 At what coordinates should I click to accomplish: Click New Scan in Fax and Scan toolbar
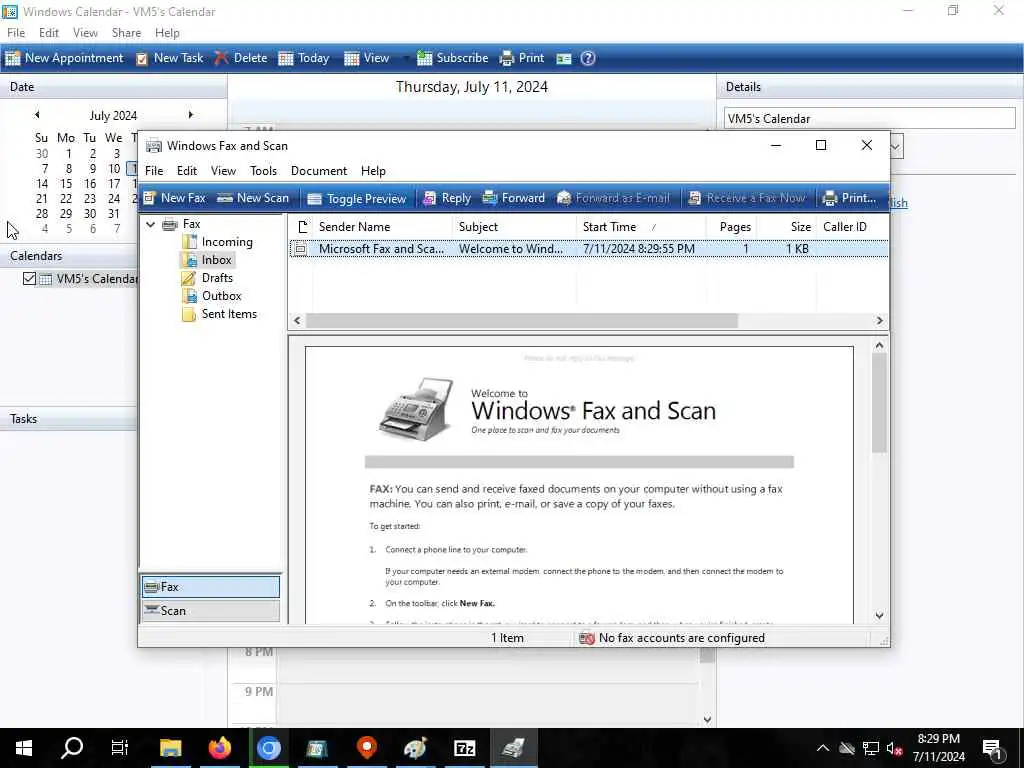(x=253, y=198)
